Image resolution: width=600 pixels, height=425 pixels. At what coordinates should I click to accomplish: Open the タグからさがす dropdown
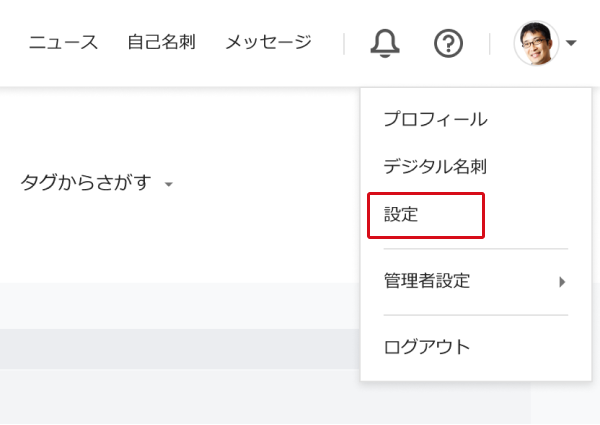(x=97, y=182)
